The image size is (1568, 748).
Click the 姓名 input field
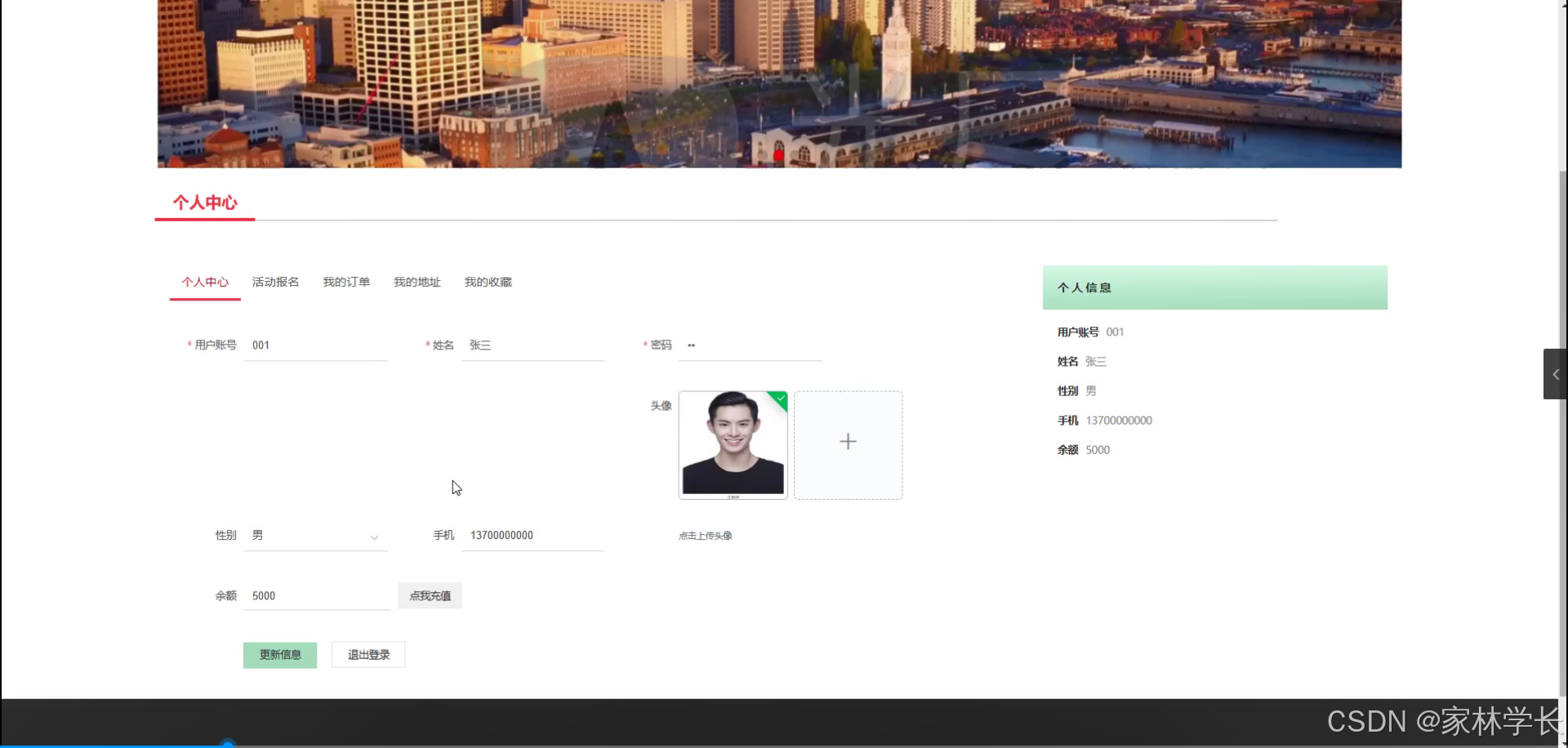tap(532, 345)
